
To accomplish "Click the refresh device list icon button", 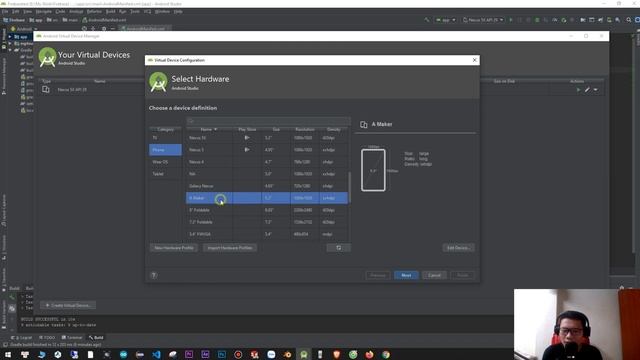I will (x=338, y=248).
